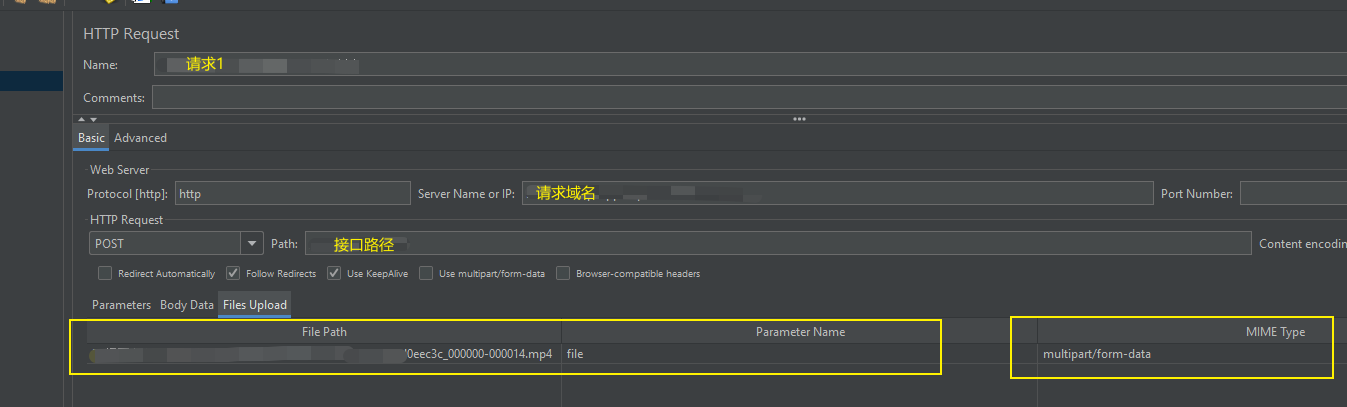Screen dimensions: 1347x407
Task: Uncheck the Follow Redirects checkbox
Action: [x=233, y=273]
